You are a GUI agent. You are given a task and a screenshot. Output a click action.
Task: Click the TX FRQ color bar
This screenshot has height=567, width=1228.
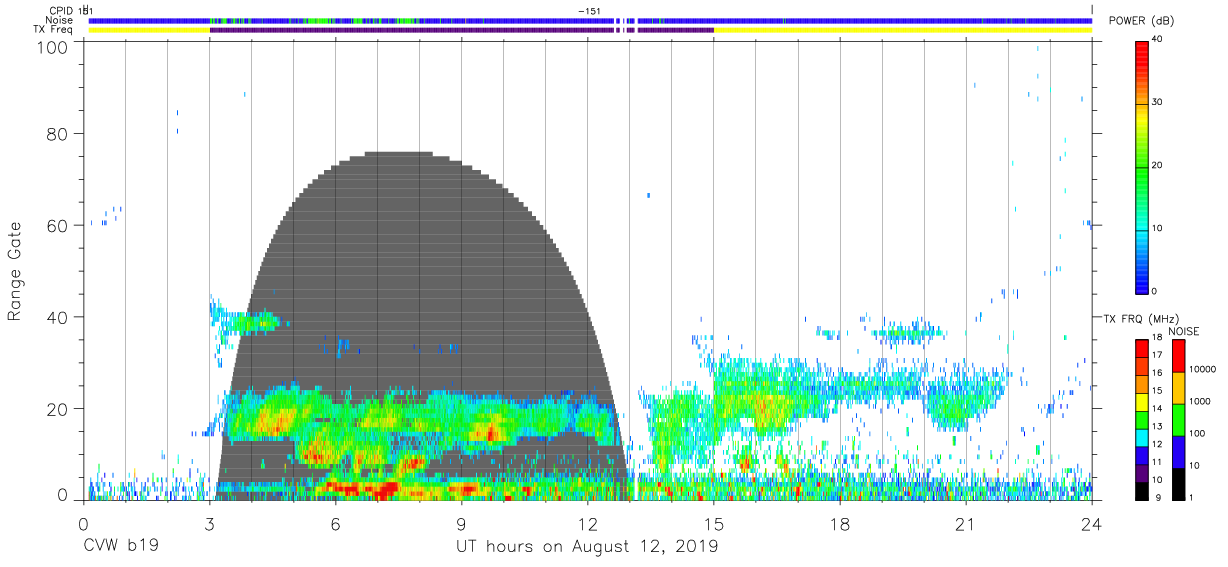(x=1141, y=420)
